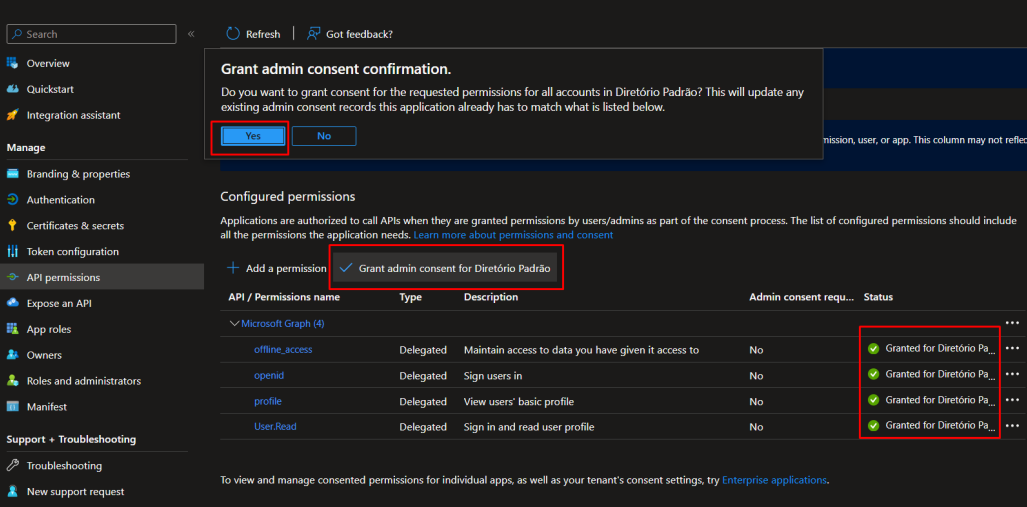Open the App roles page
Image resolution: width=1027 pixels, height=507 pixels.
(x=49, y=329)
